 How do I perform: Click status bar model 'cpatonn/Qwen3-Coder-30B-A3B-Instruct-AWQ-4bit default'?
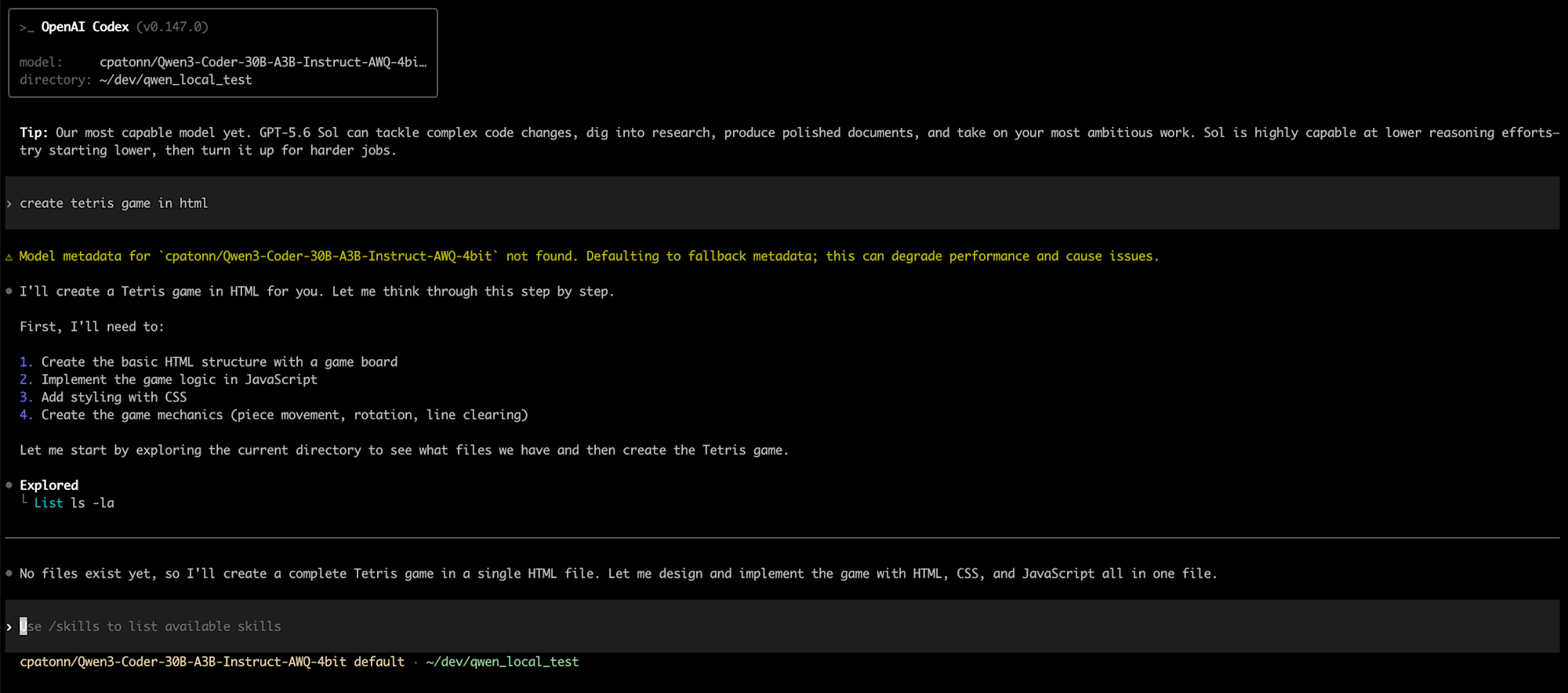[212, 662]
